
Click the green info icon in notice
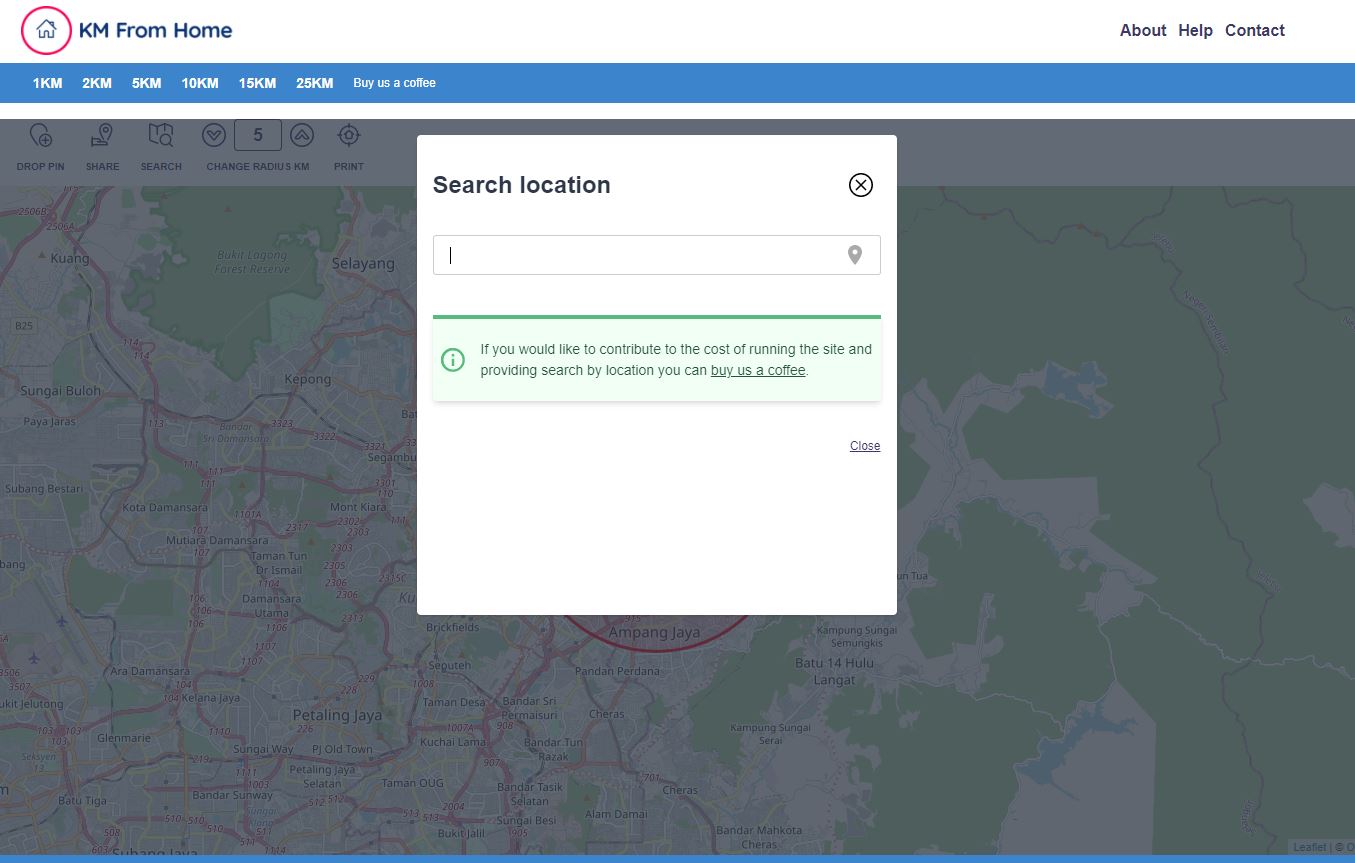[453, 360]
